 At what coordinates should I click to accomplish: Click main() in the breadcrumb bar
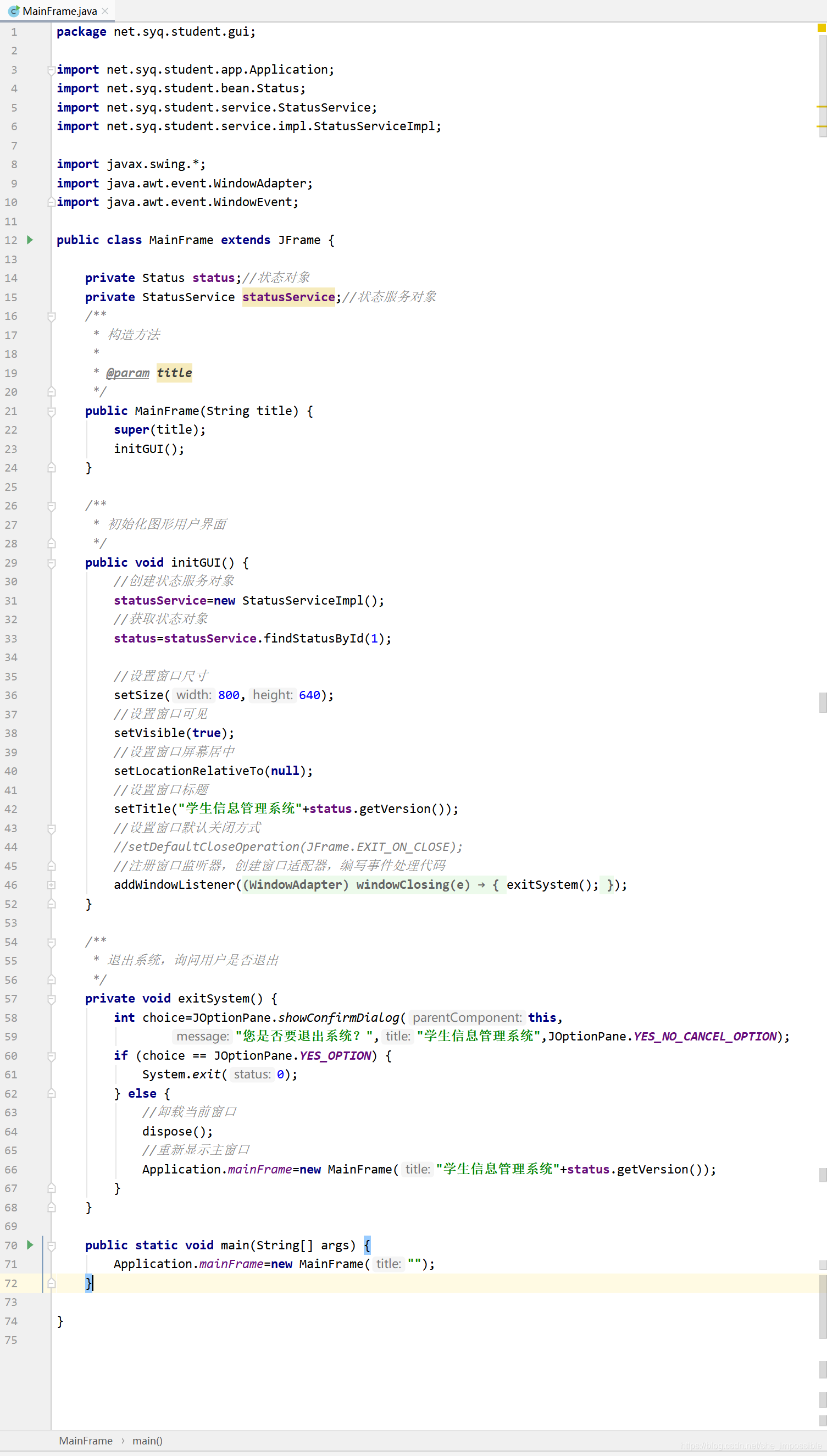[x=147, y=1440]
